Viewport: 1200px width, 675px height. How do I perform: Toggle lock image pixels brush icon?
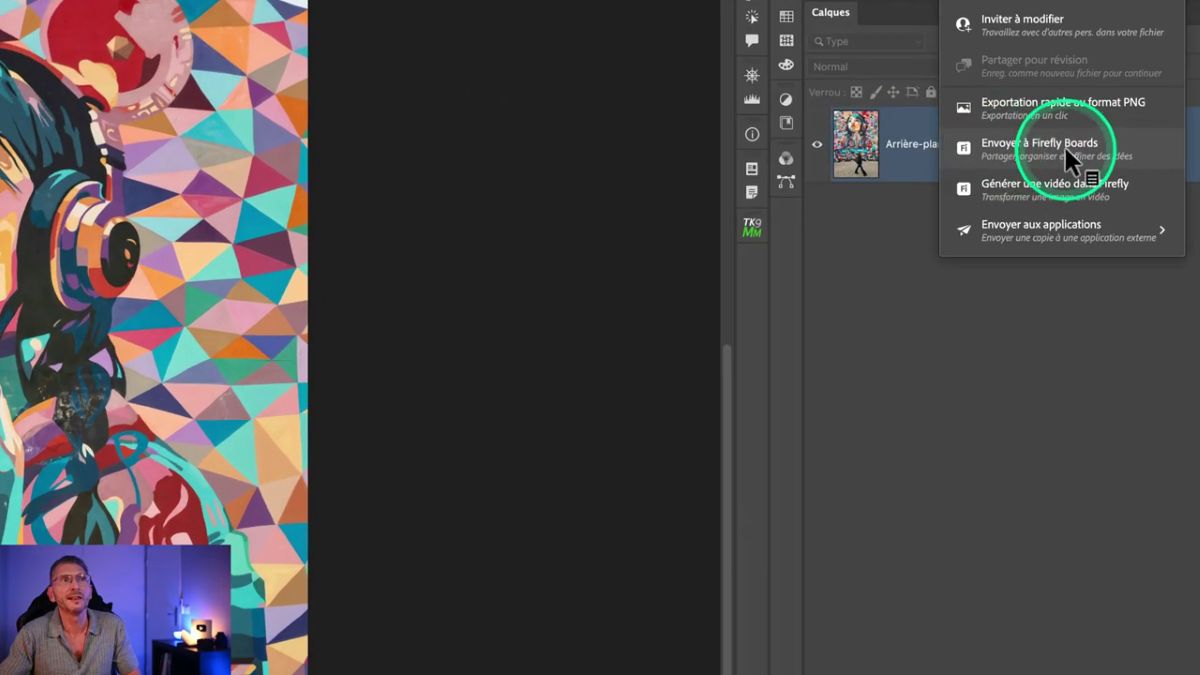(876, 92)
